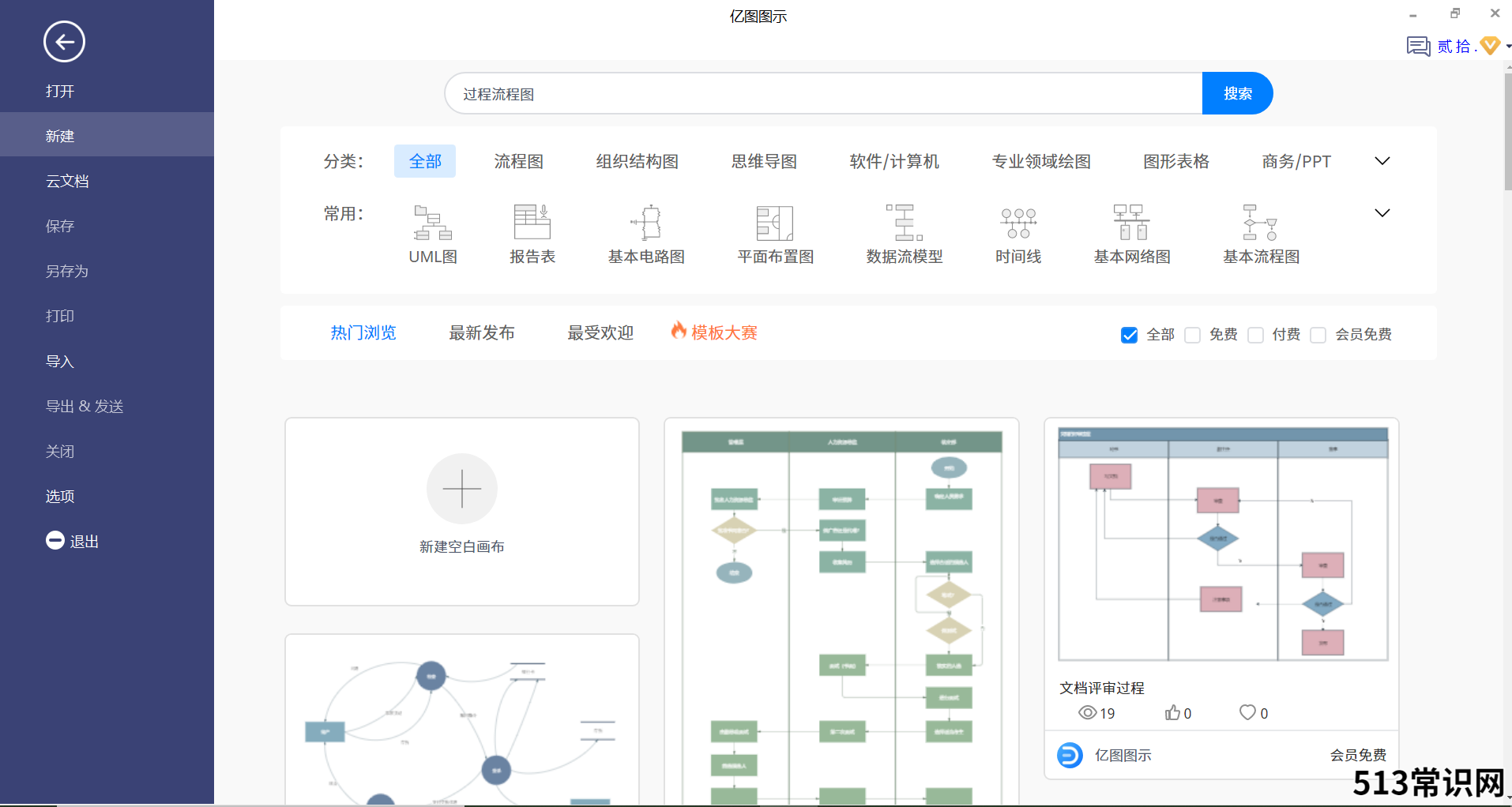Select the 流程图 category tab
Screen dimensions: 1512x807
[x=519, y=161]
